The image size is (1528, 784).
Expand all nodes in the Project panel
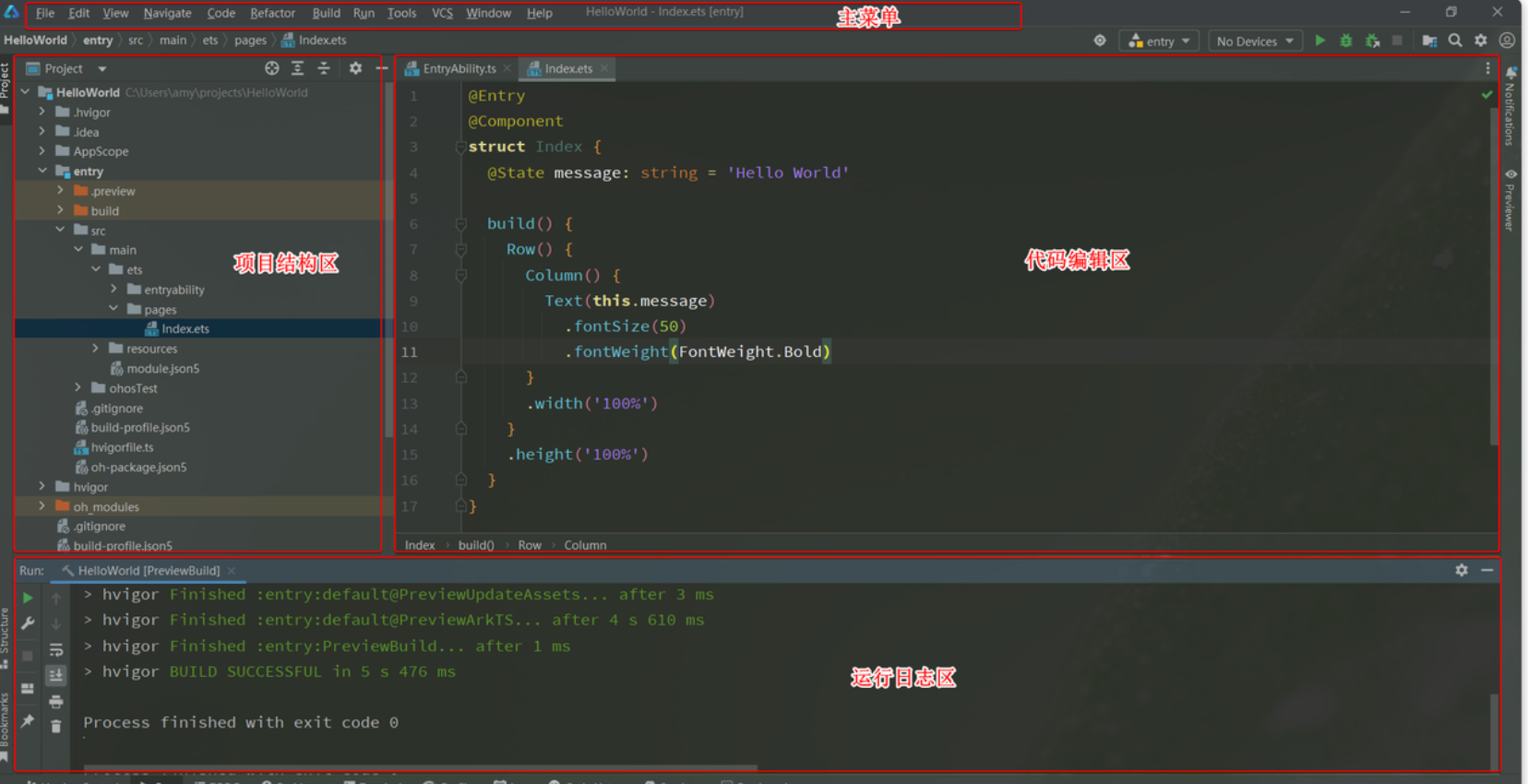297,68
